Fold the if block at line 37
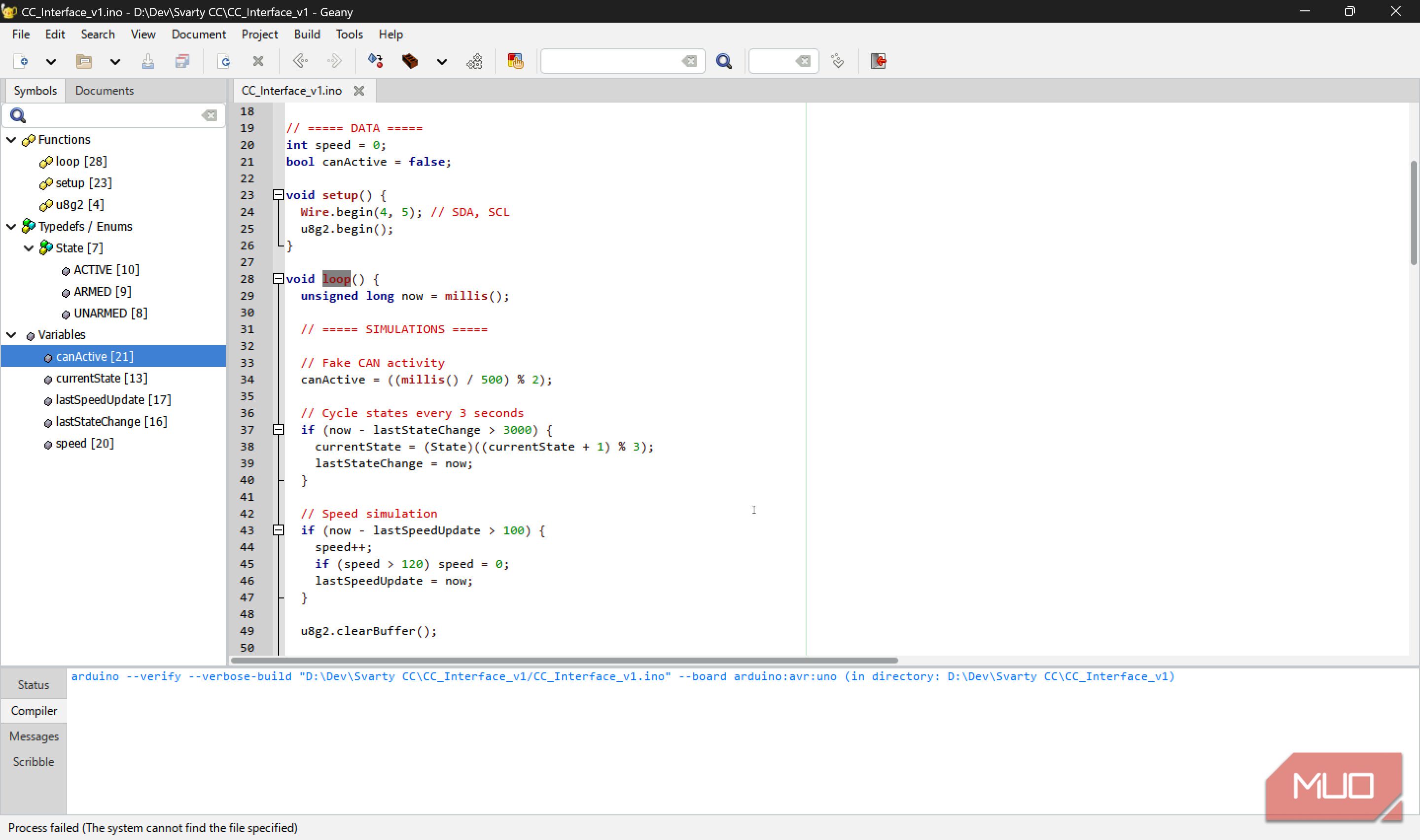Image resolution: width=1420 pixels, height=840 pixels. [x=279, y=430]
